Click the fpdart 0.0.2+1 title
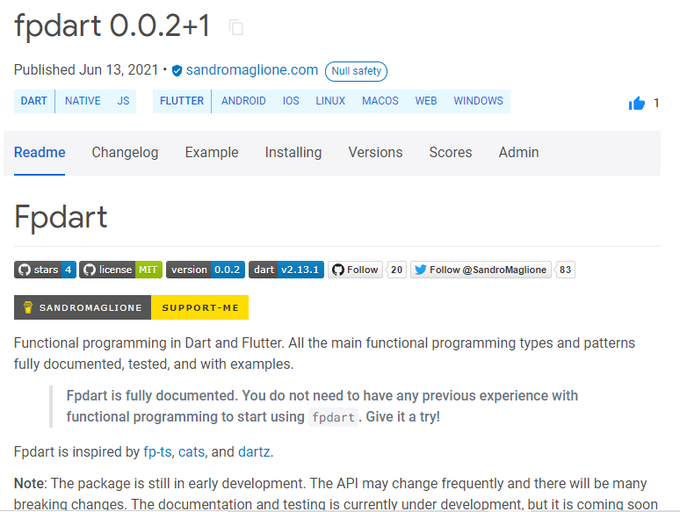The image size is (680, 512). [112, 26]
